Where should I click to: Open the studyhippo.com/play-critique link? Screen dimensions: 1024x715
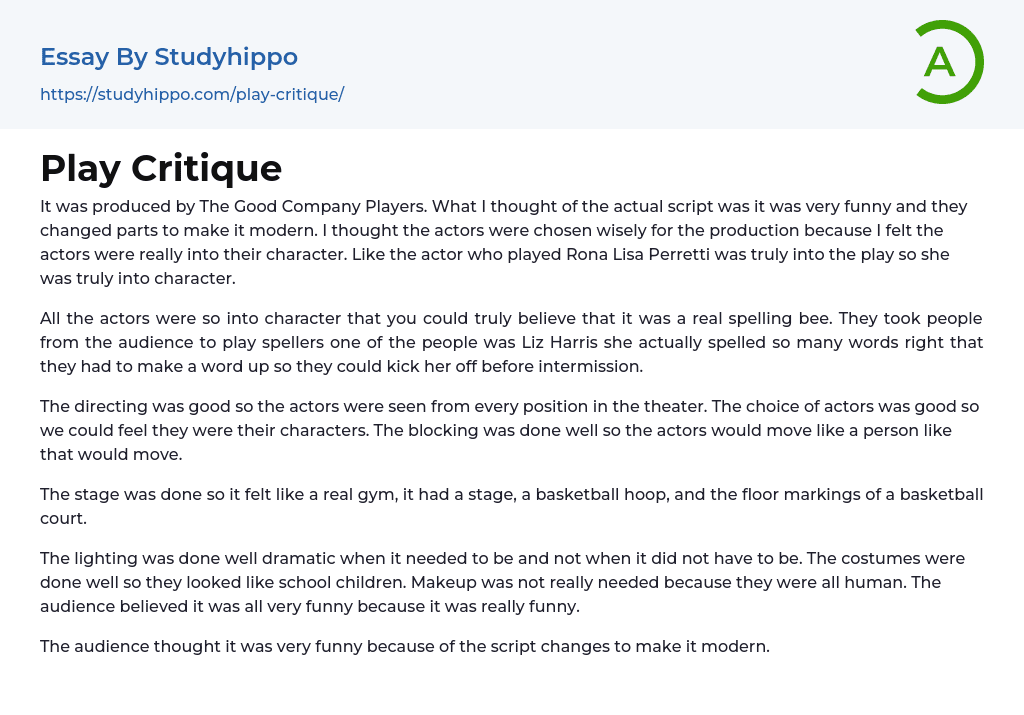tap(192, 94)
